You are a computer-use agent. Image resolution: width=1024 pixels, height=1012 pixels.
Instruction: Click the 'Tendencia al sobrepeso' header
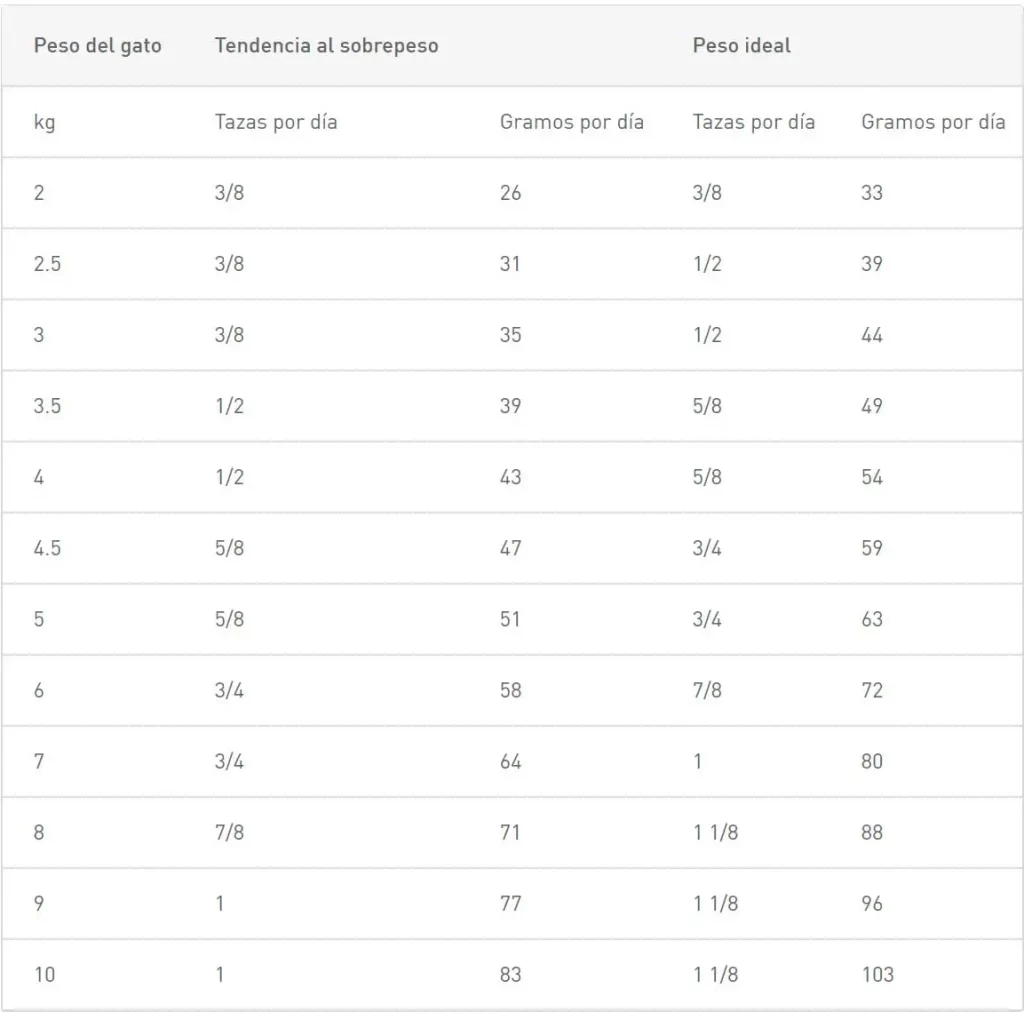pos(326,46)
